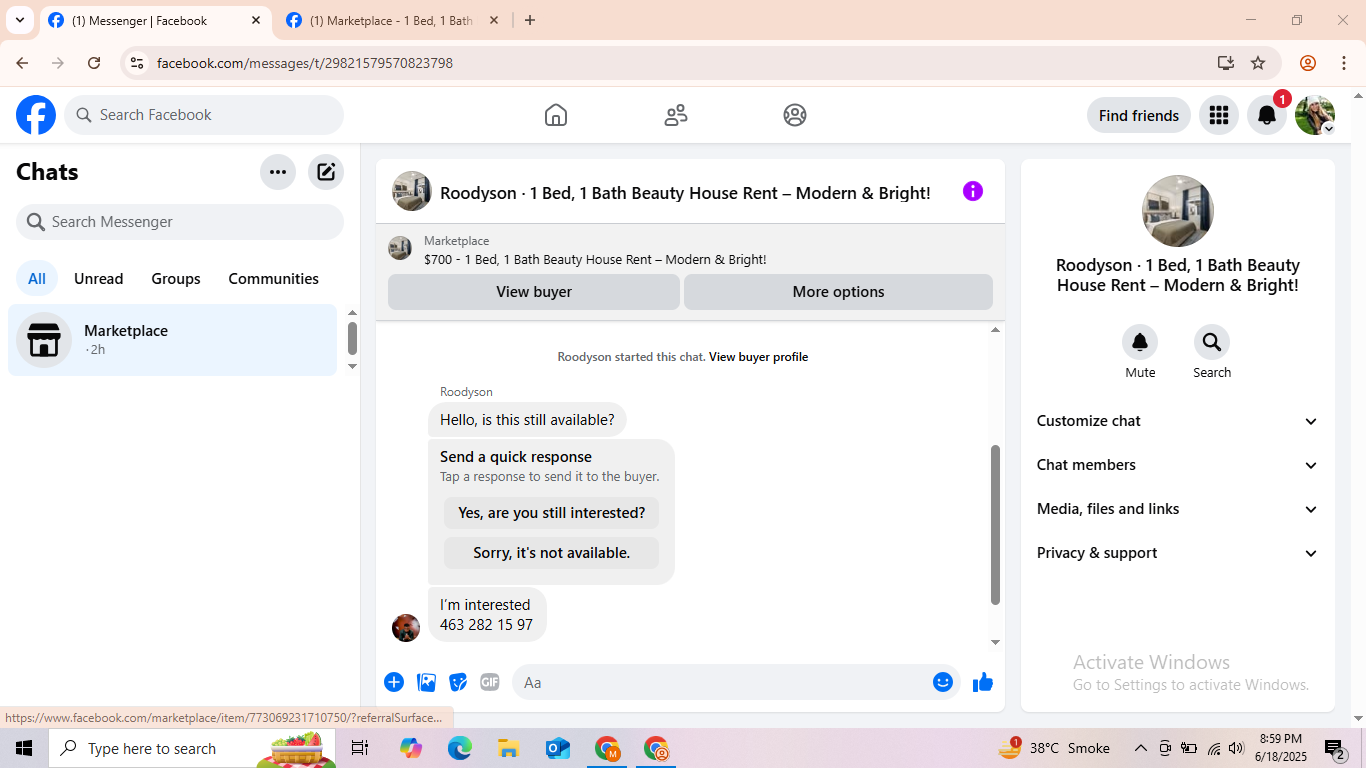Click the Search Facebook field
The height and width of the screenshot is (768, 1366).
pyautogui.click(x=204, y=115)
